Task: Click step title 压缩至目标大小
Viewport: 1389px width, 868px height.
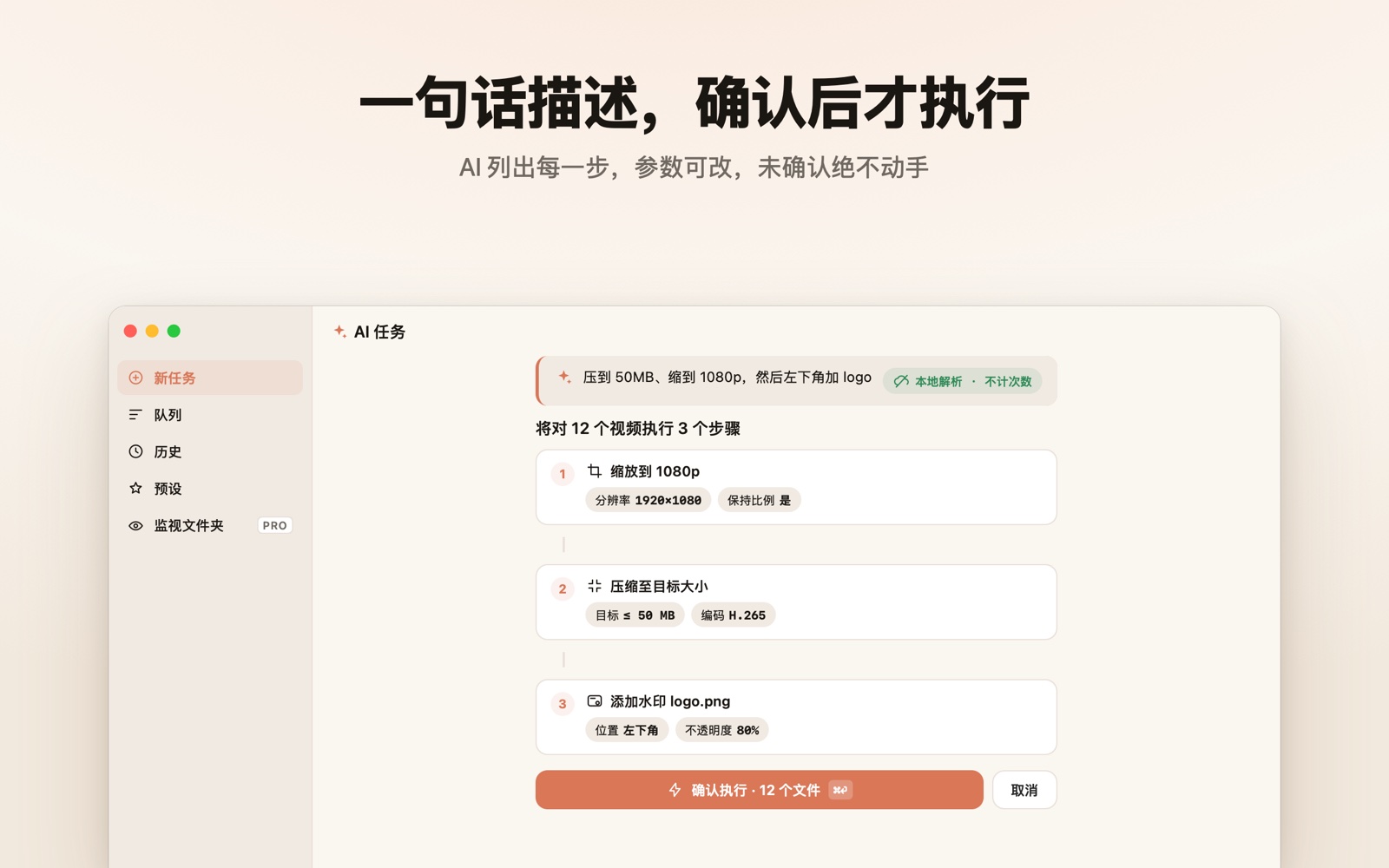Action: point(659,586)
